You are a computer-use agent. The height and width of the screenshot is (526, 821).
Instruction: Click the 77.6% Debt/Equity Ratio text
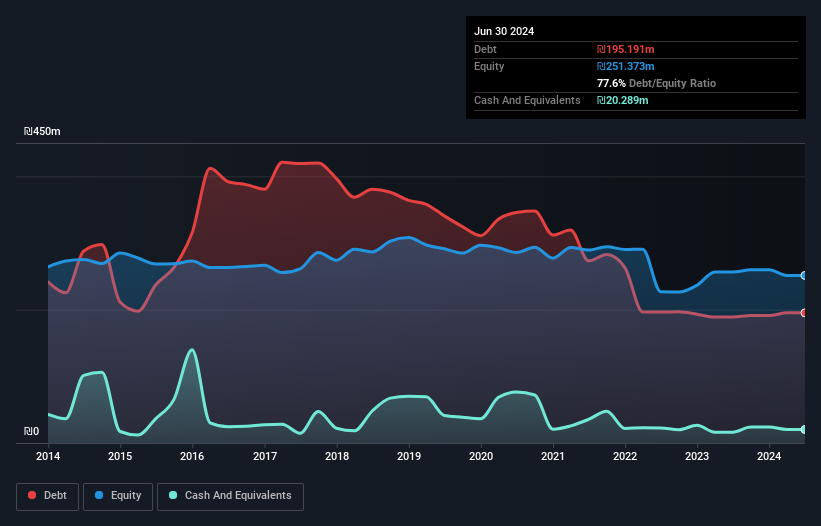pyautogui.click(x=656, y=83)
